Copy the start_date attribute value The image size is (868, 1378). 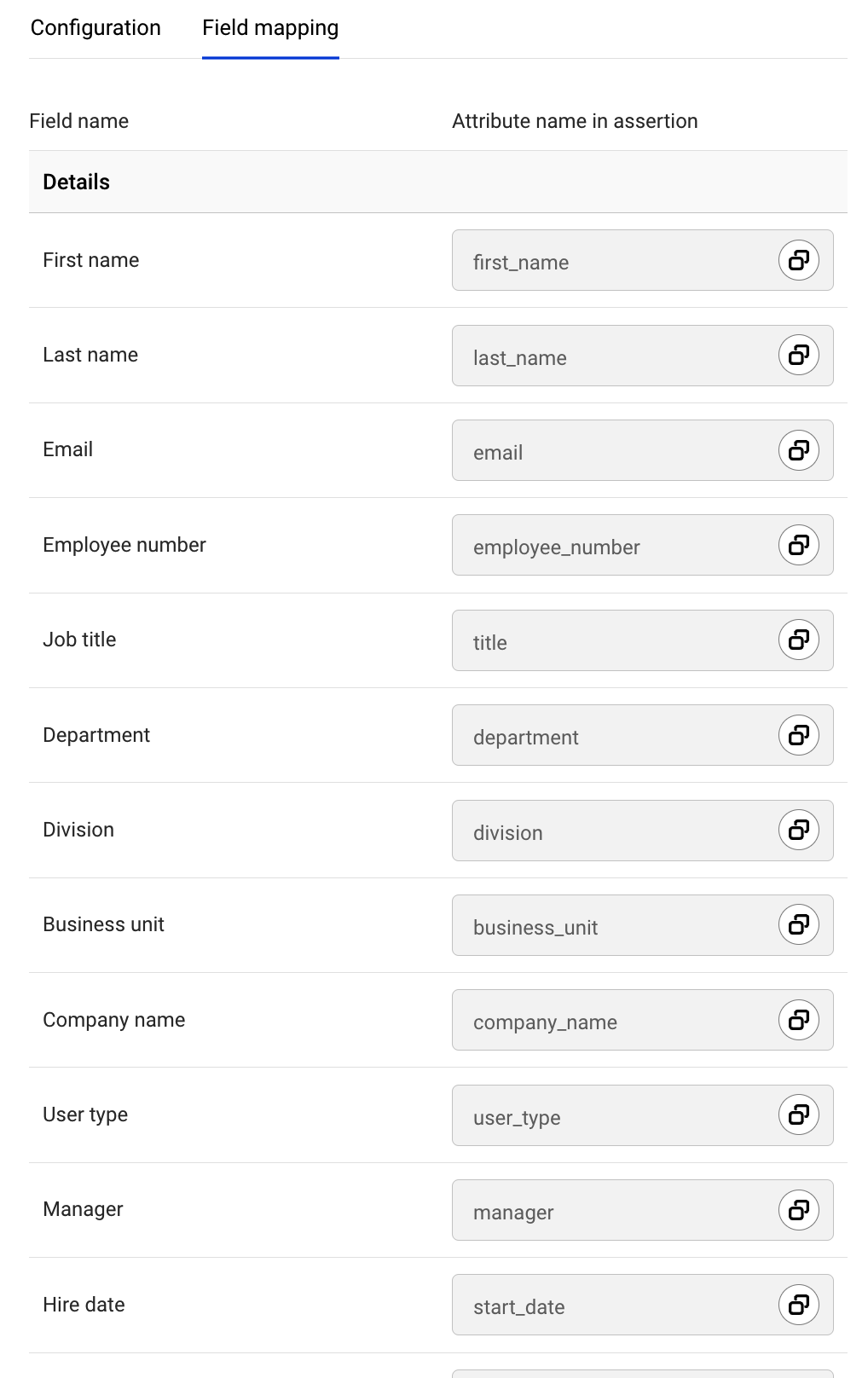click(x=798, y=1305)
